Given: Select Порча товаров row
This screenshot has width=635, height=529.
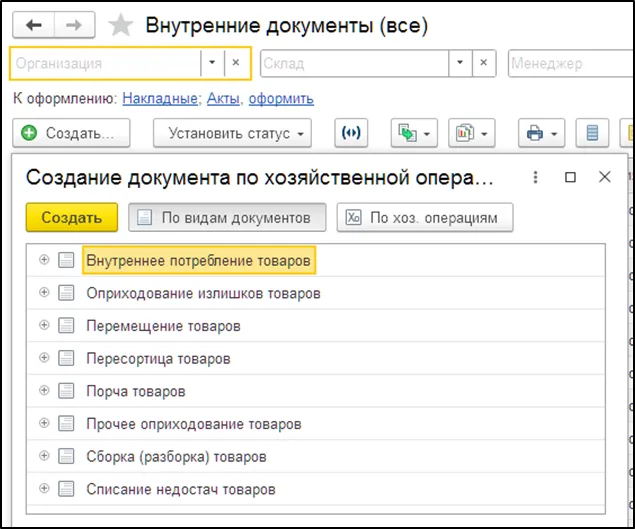Looking at the screenshot, I should point(316,391).
